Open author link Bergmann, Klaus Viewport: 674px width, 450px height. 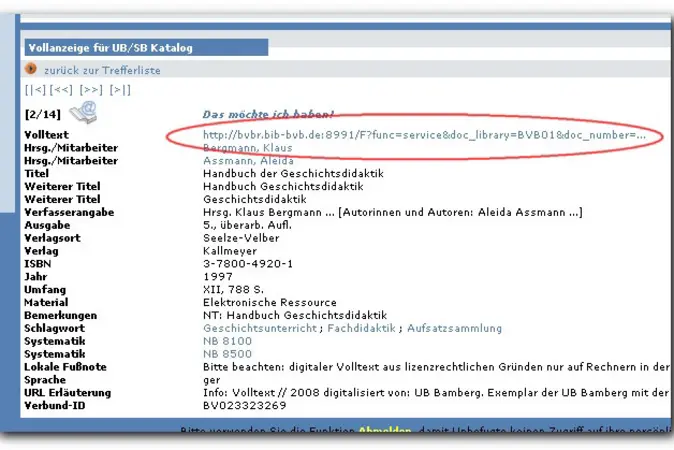point(248,148)
